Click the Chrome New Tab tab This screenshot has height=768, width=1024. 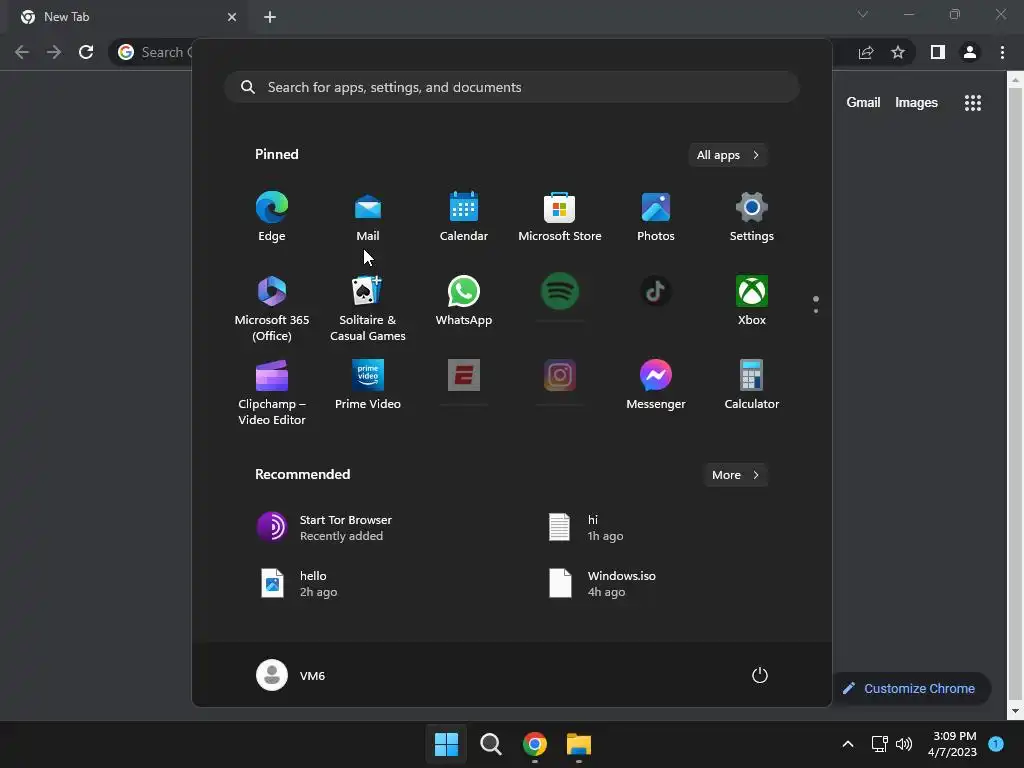(x=127, y=17)
